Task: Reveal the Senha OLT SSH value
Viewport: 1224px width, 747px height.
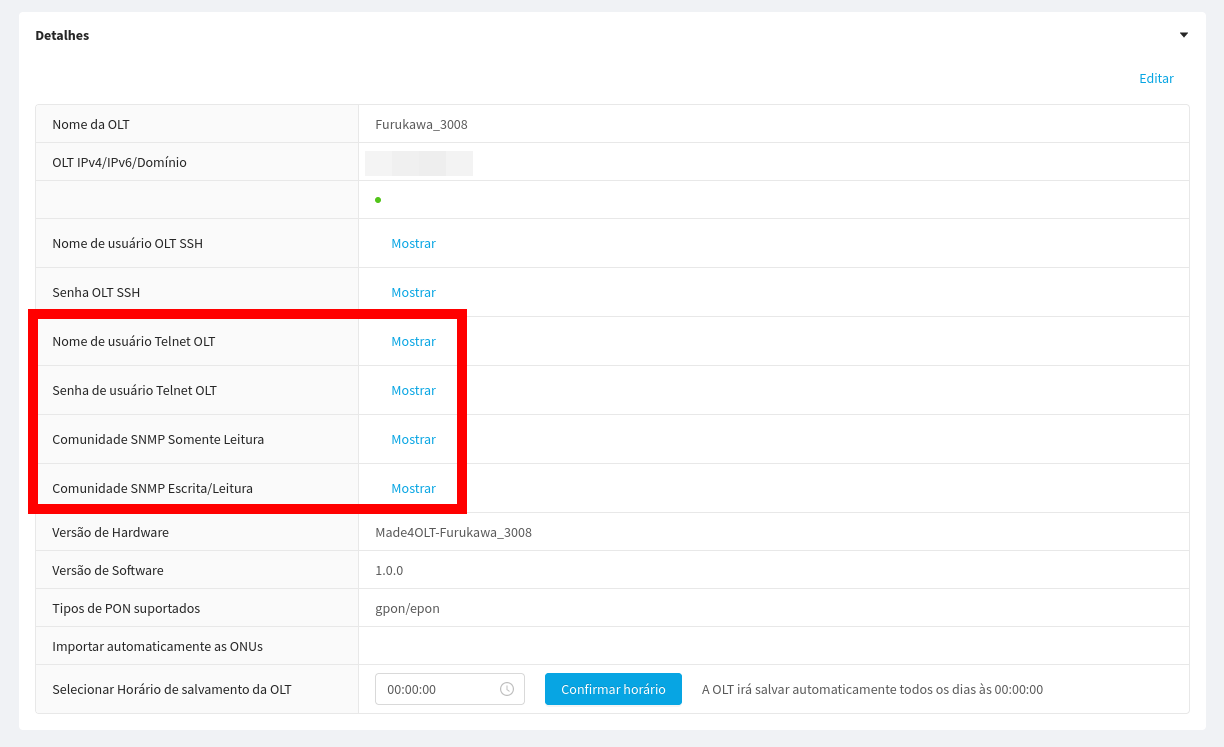Action: 413,292
